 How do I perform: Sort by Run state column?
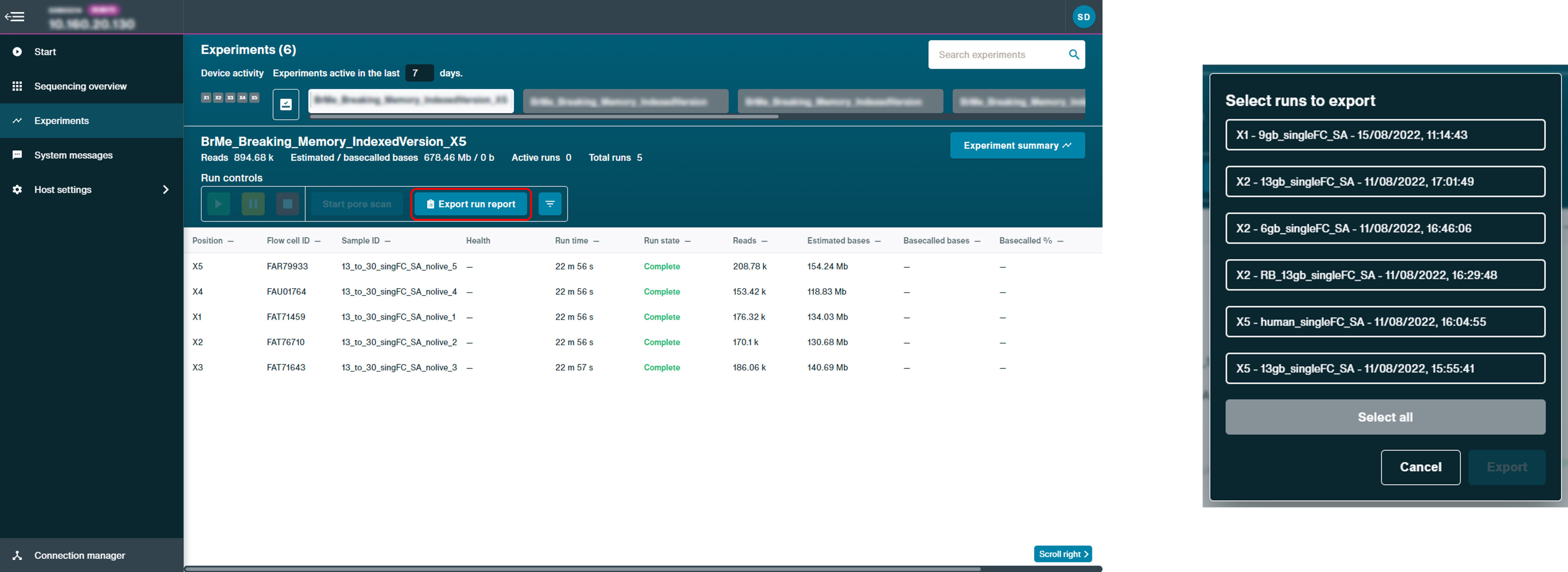tap(667, 241)
